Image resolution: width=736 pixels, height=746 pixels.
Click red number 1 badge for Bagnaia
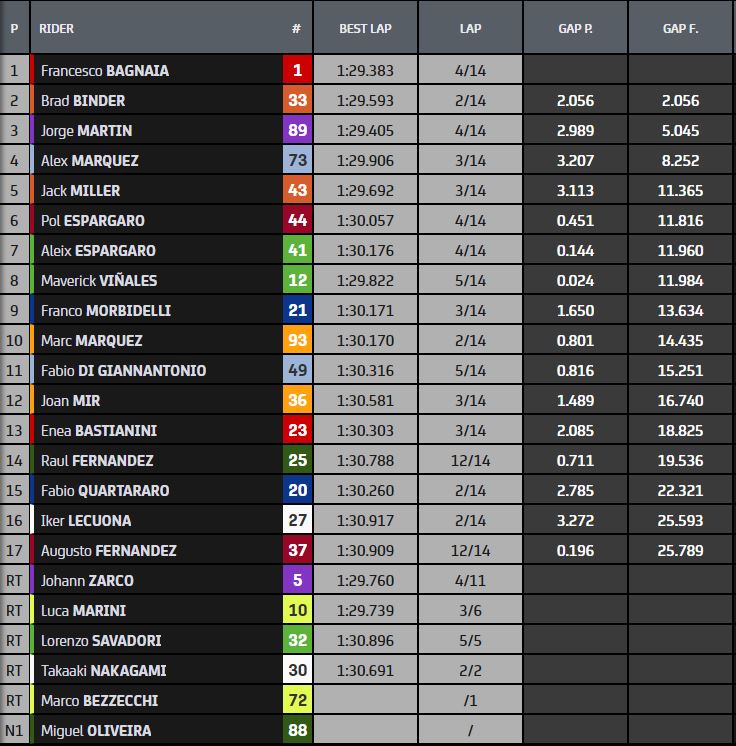[297, 70]
